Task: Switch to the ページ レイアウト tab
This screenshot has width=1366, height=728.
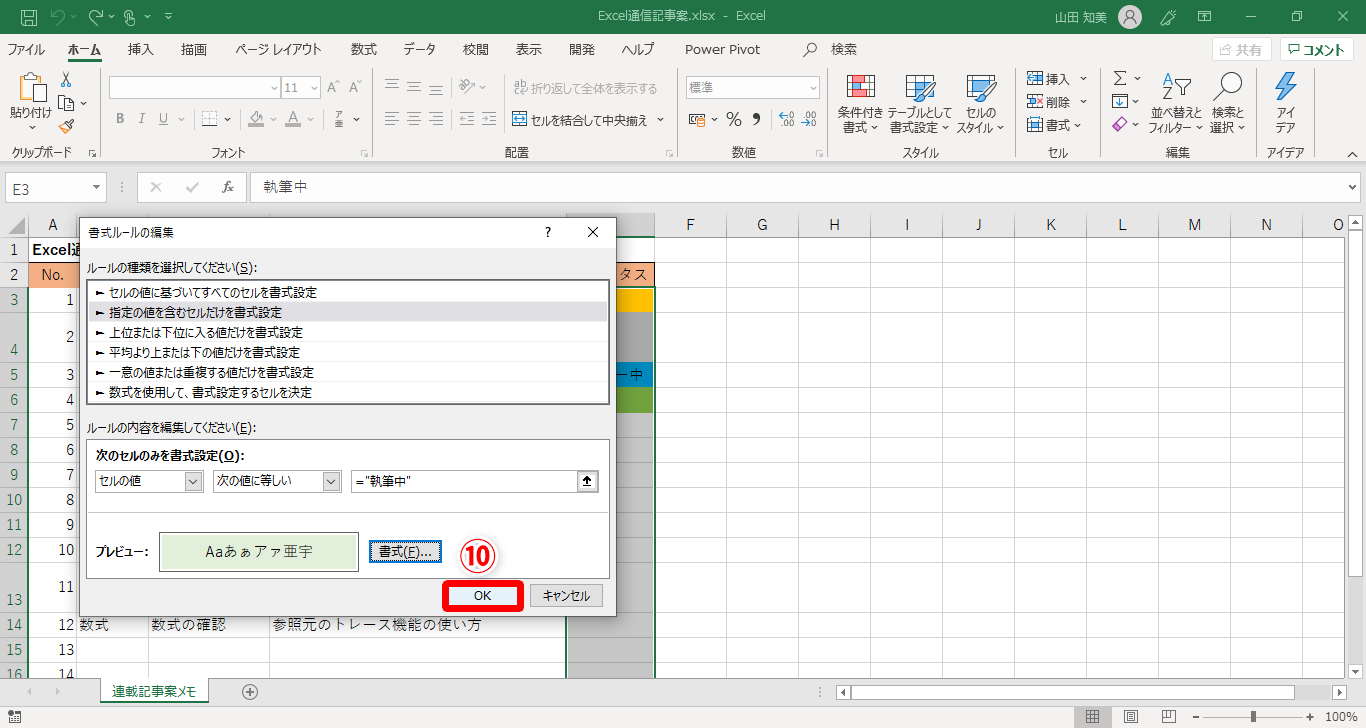Action: pyautogui.click(x=279, y=49)
